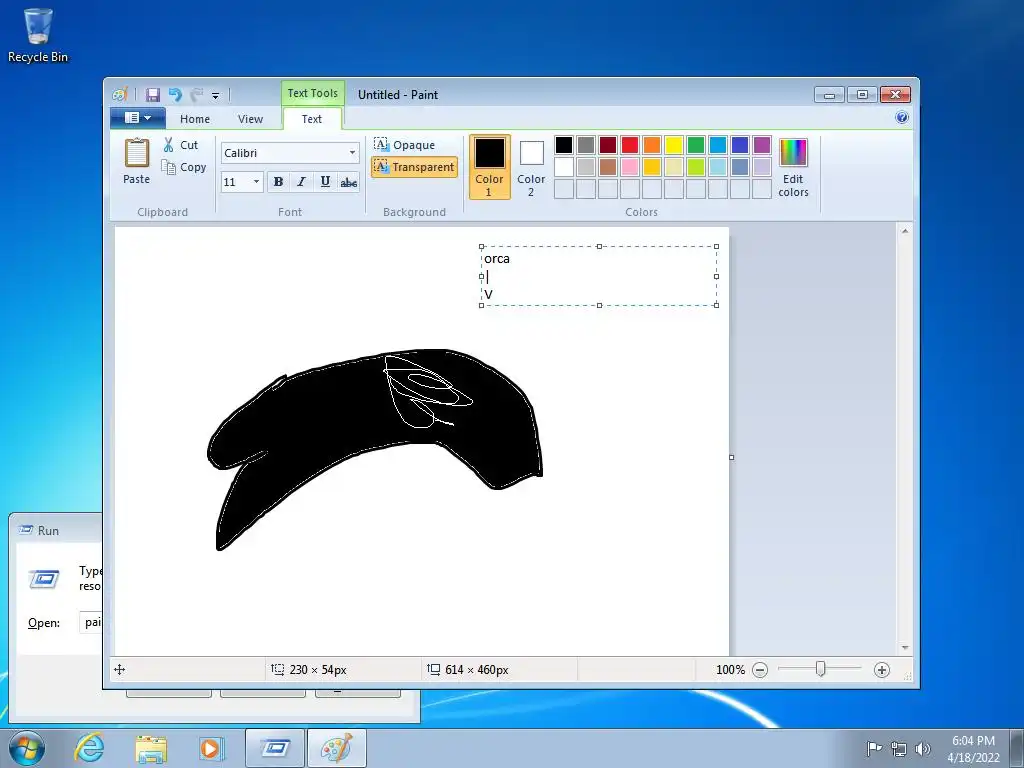This screenshot has height=768, width=1024.
Task: Launch Internet Explorer from taskbar
Action: tap(89, 748)
